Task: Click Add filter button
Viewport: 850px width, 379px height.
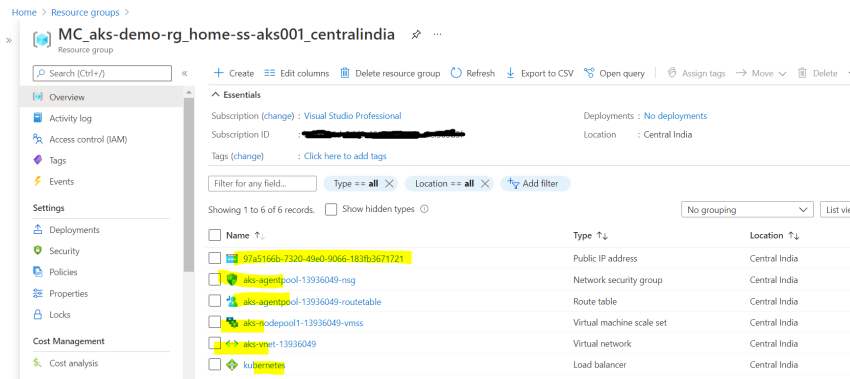Action: coord(535,184)
